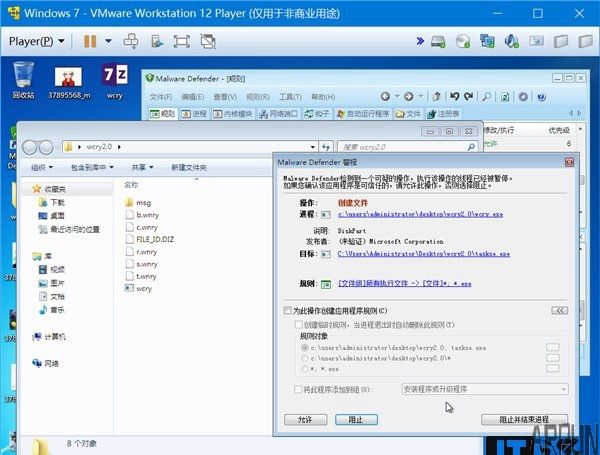Expand the 组织 dropdown in Explorer toolbar
This screenshot has height=455, width=600.
click(x=43, y=167)
